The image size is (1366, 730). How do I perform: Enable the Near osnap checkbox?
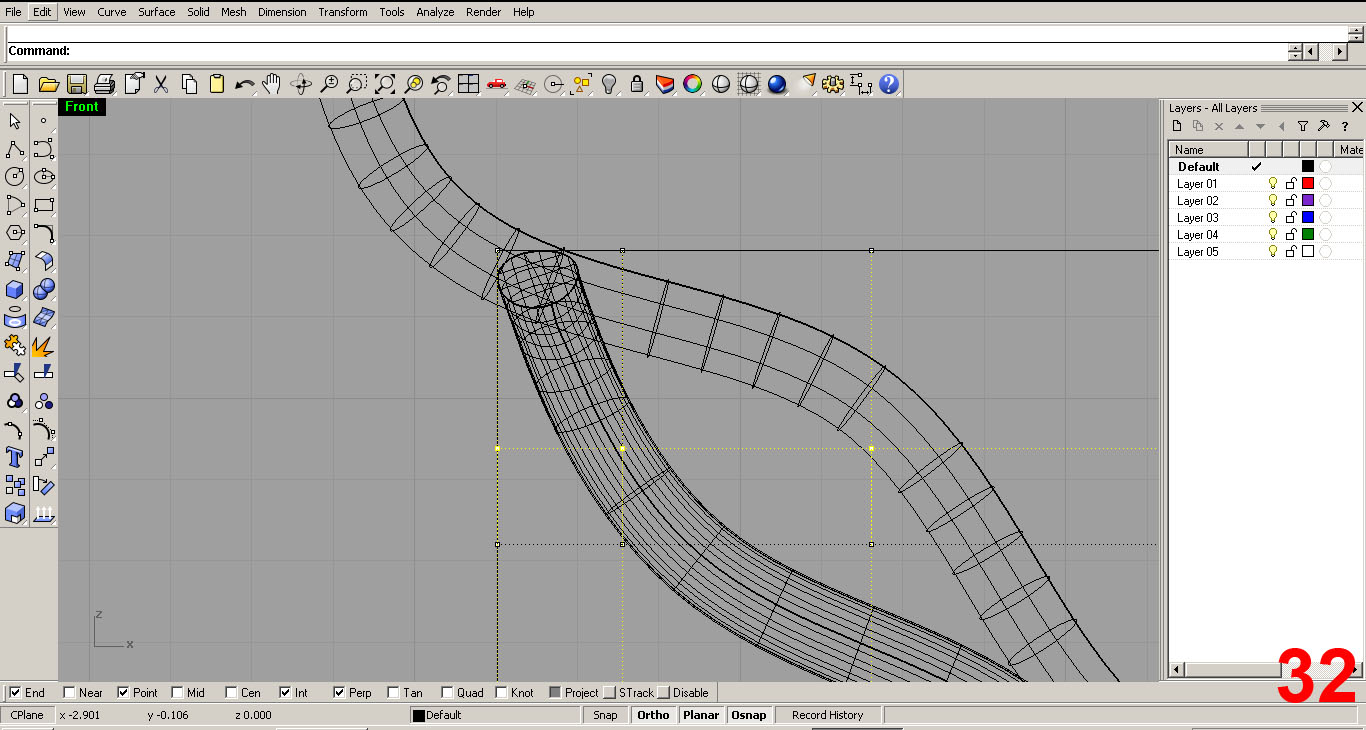click(x=69, y=692)
